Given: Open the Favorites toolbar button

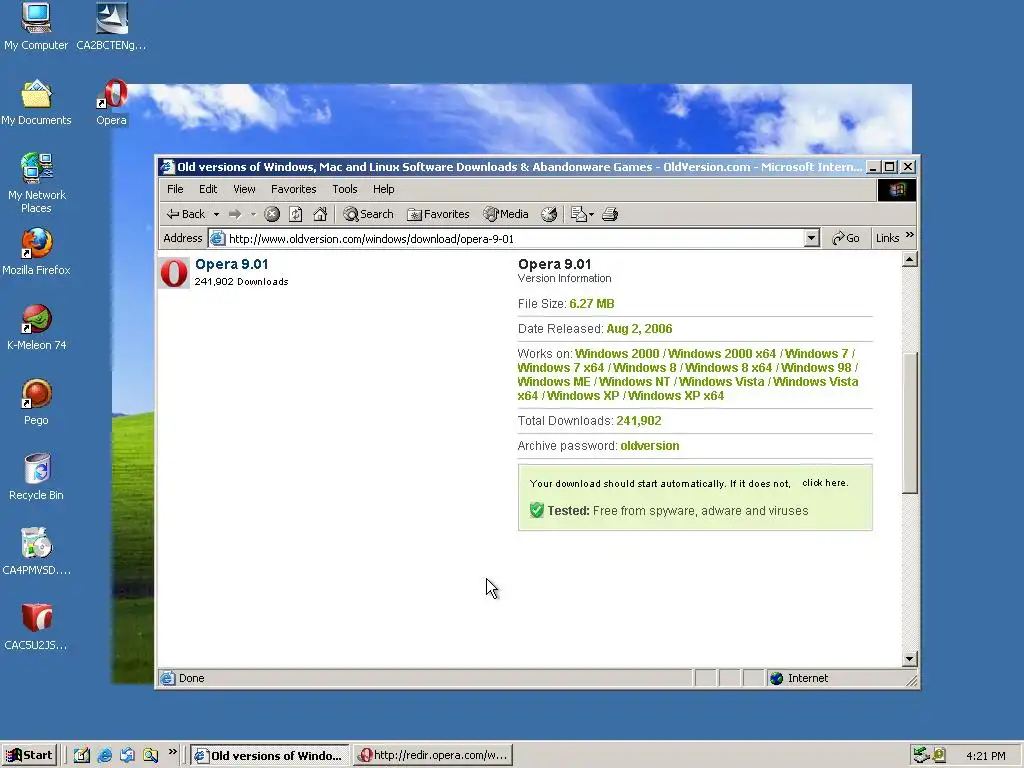Looking at the screenshot, I should pos(438,214).
